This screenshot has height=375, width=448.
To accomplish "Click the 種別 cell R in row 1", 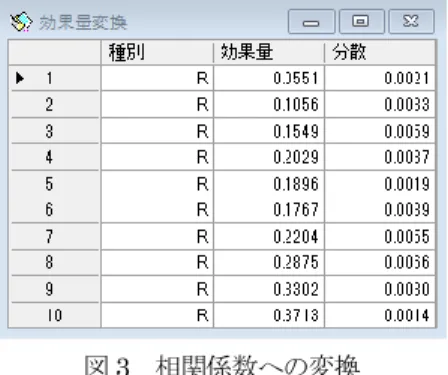I will tap(157, 78).
